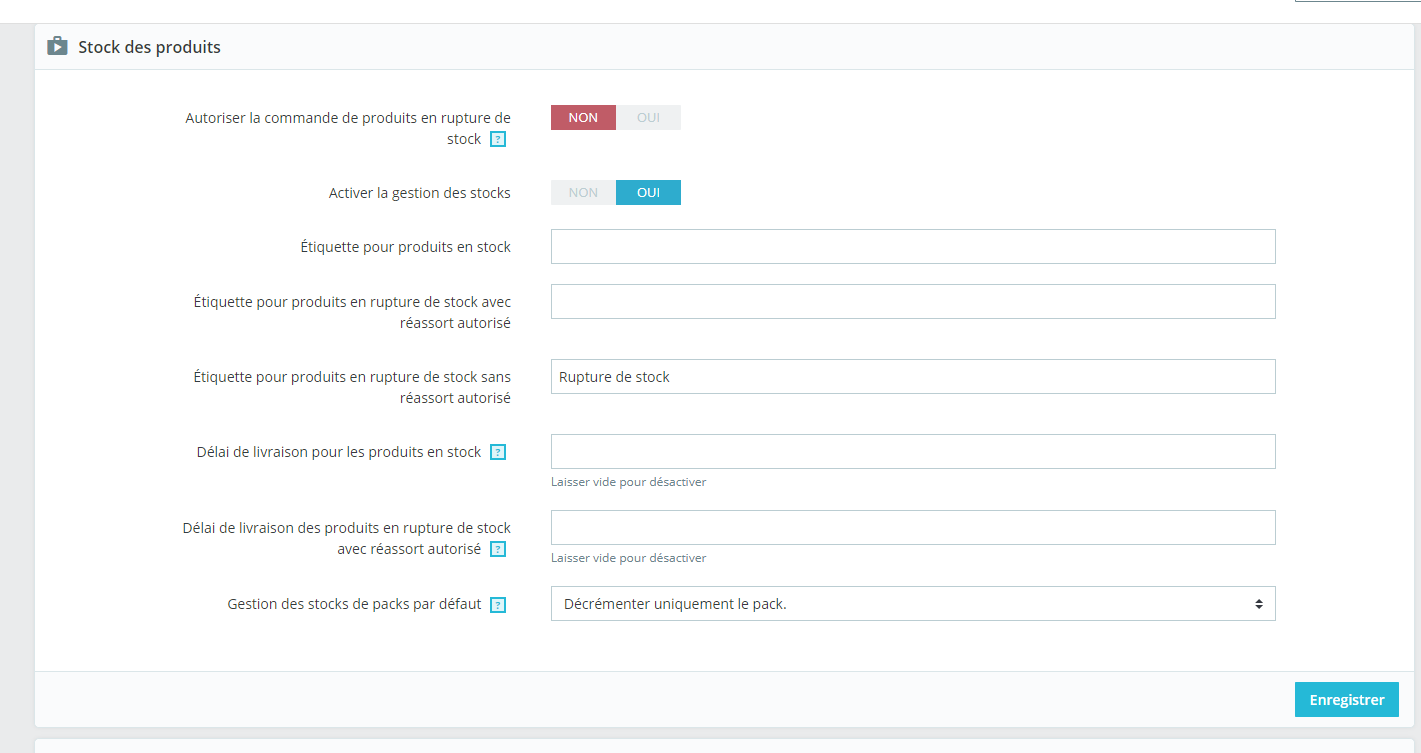Click the label field for out-of-stock with restocking allowed
This screenshot has width=1421, height=753.
913,301
